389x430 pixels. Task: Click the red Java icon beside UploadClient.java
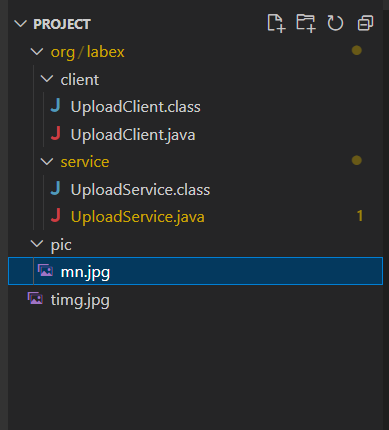pos(56,133)
